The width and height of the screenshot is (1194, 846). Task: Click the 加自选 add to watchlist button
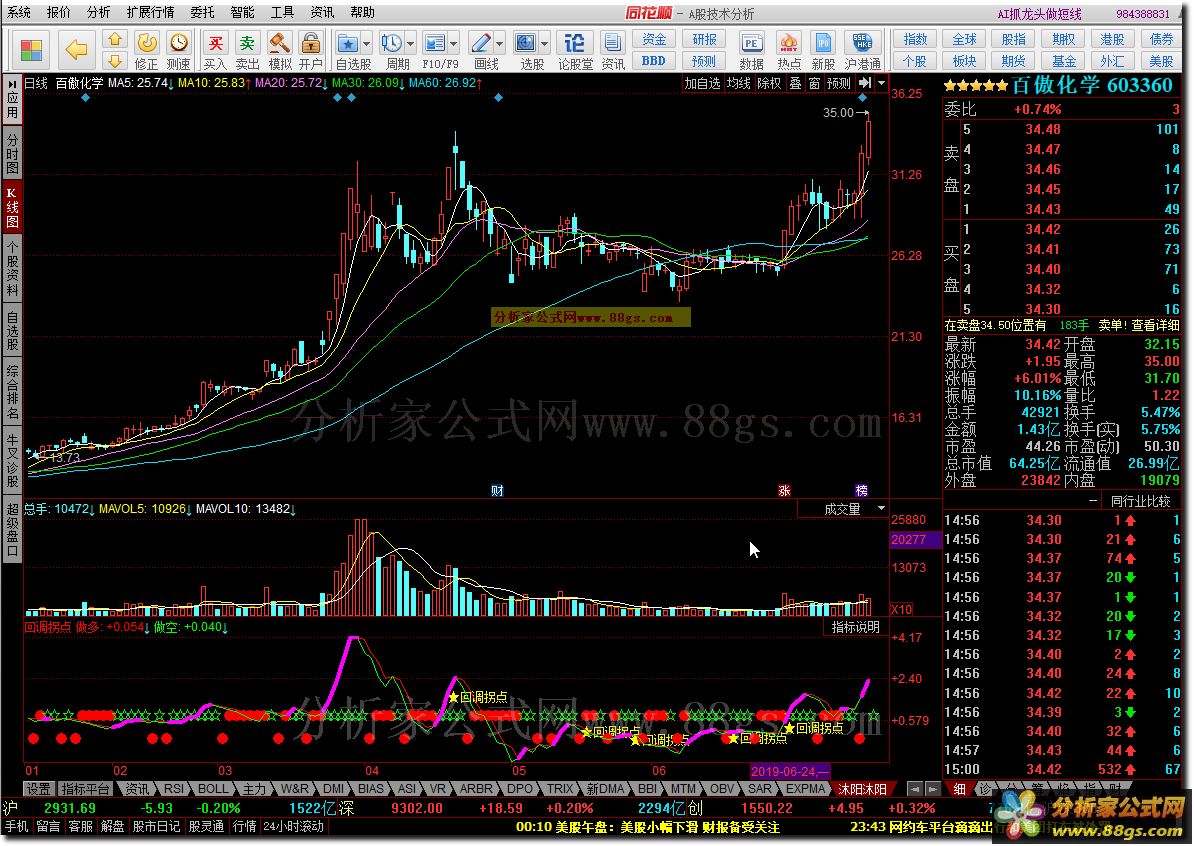pos(701,83)
